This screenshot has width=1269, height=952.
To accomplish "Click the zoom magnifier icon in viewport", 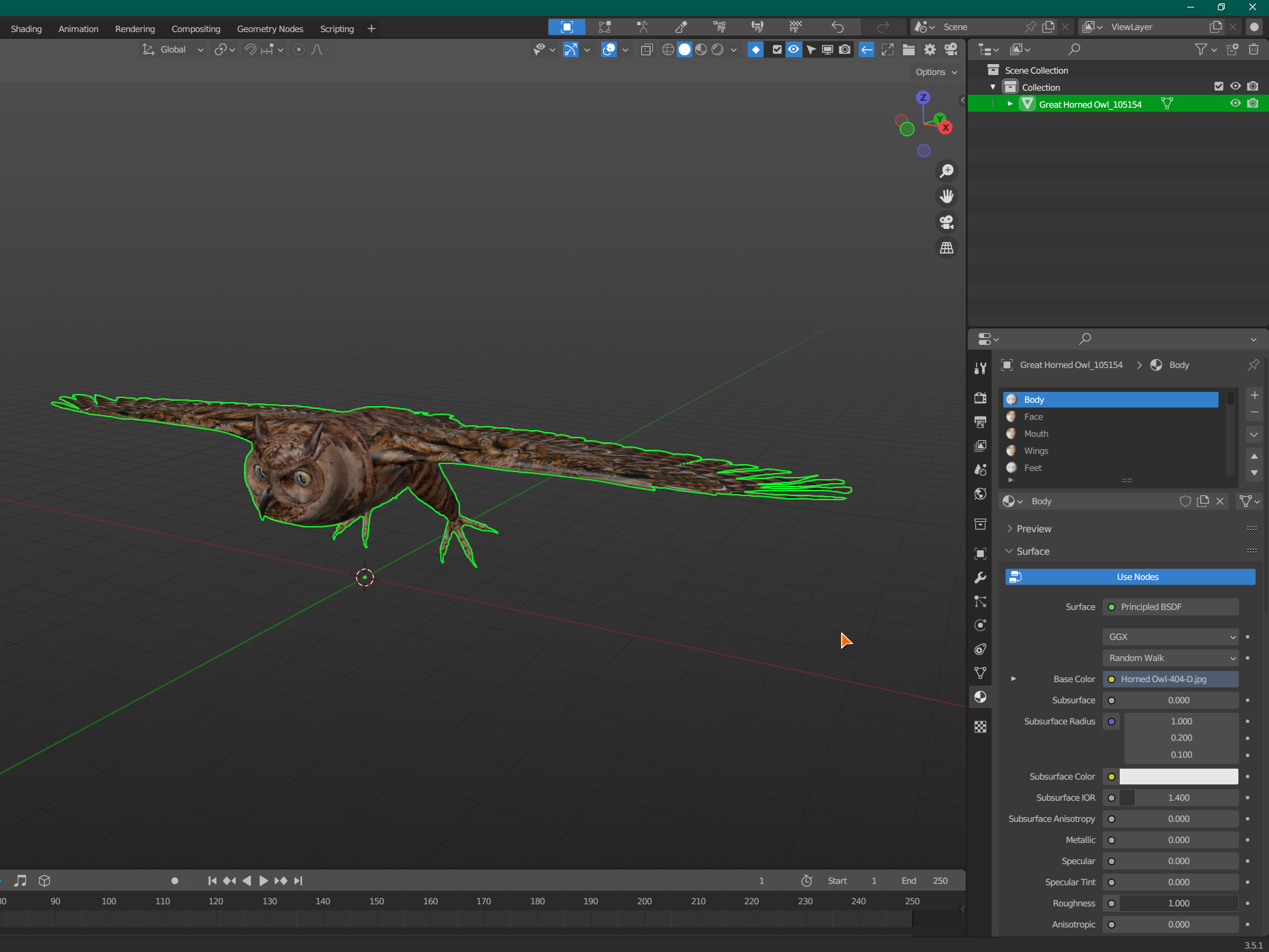I will pyautogui.click(x=947, y=171).
